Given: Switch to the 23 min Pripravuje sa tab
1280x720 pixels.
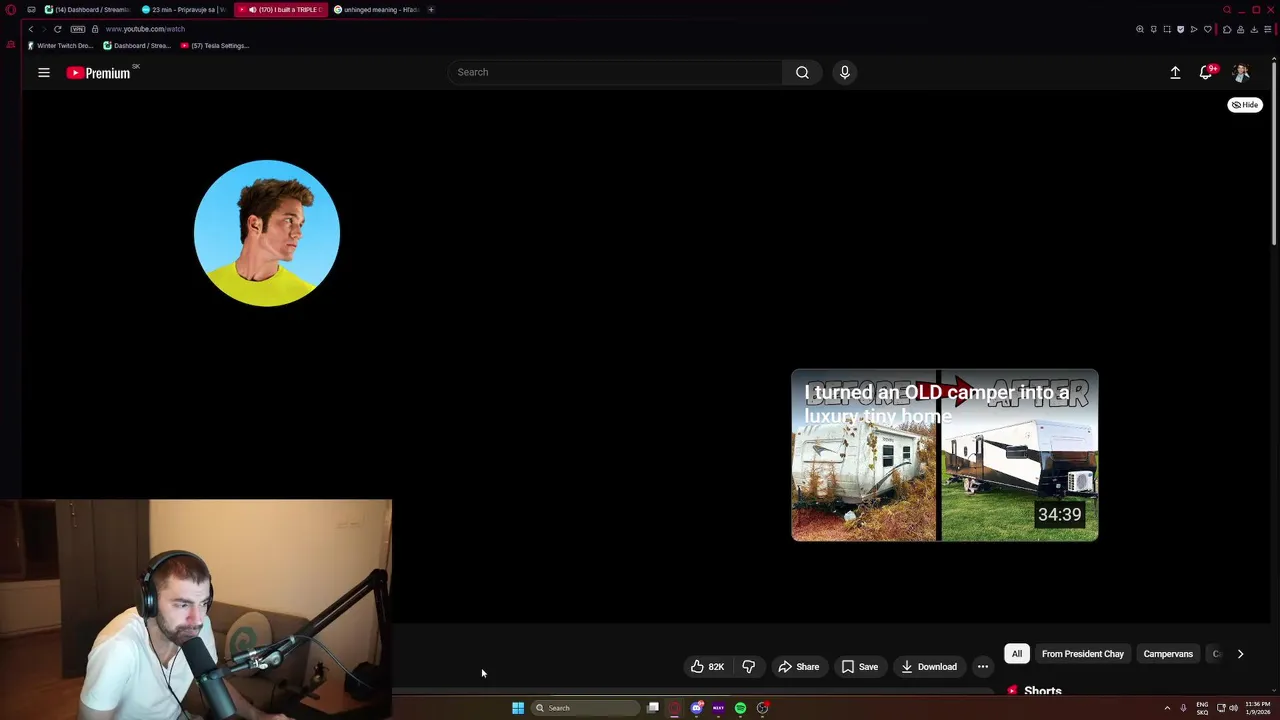Looking at the screenshot, I should point(184,10).
